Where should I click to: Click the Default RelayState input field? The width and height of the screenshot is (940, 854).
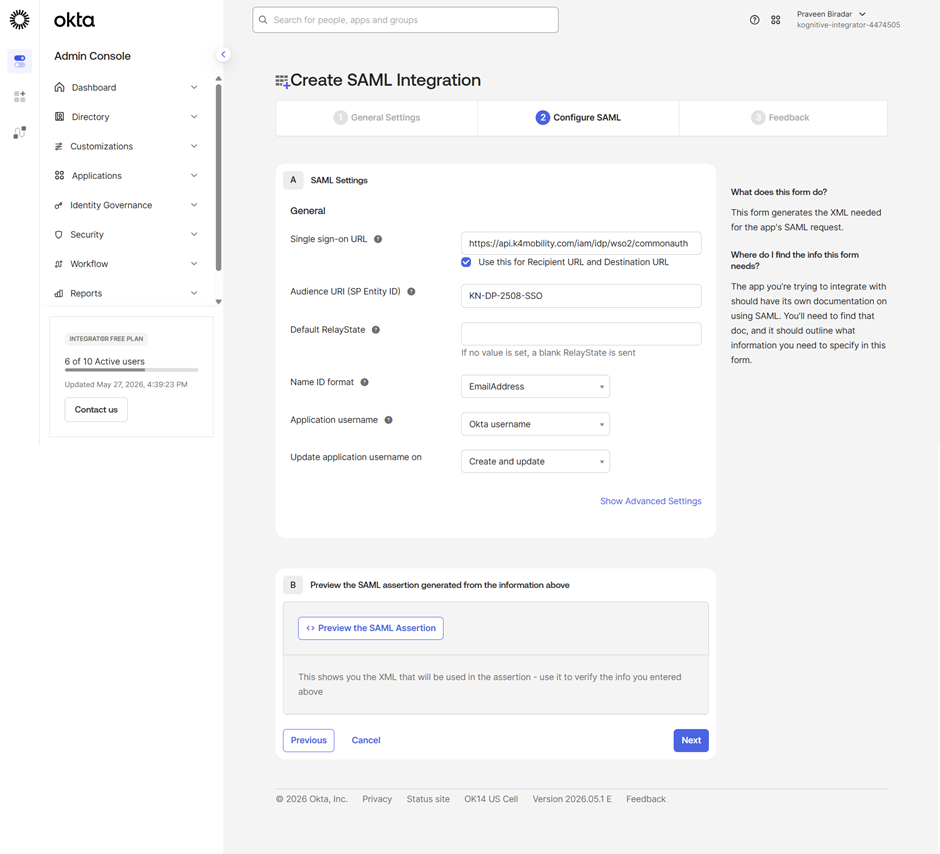pos(581,334)
